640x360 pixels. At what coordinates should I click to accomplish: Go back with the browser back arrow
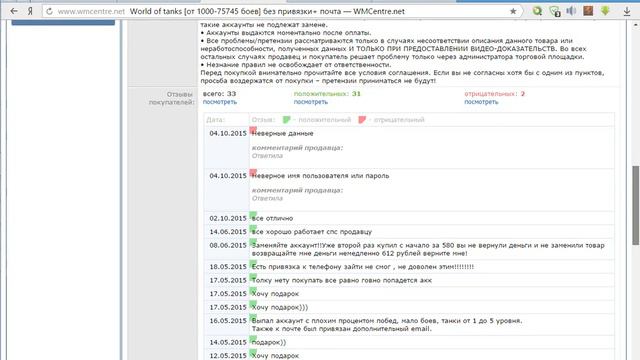click(x=13, y=11)
